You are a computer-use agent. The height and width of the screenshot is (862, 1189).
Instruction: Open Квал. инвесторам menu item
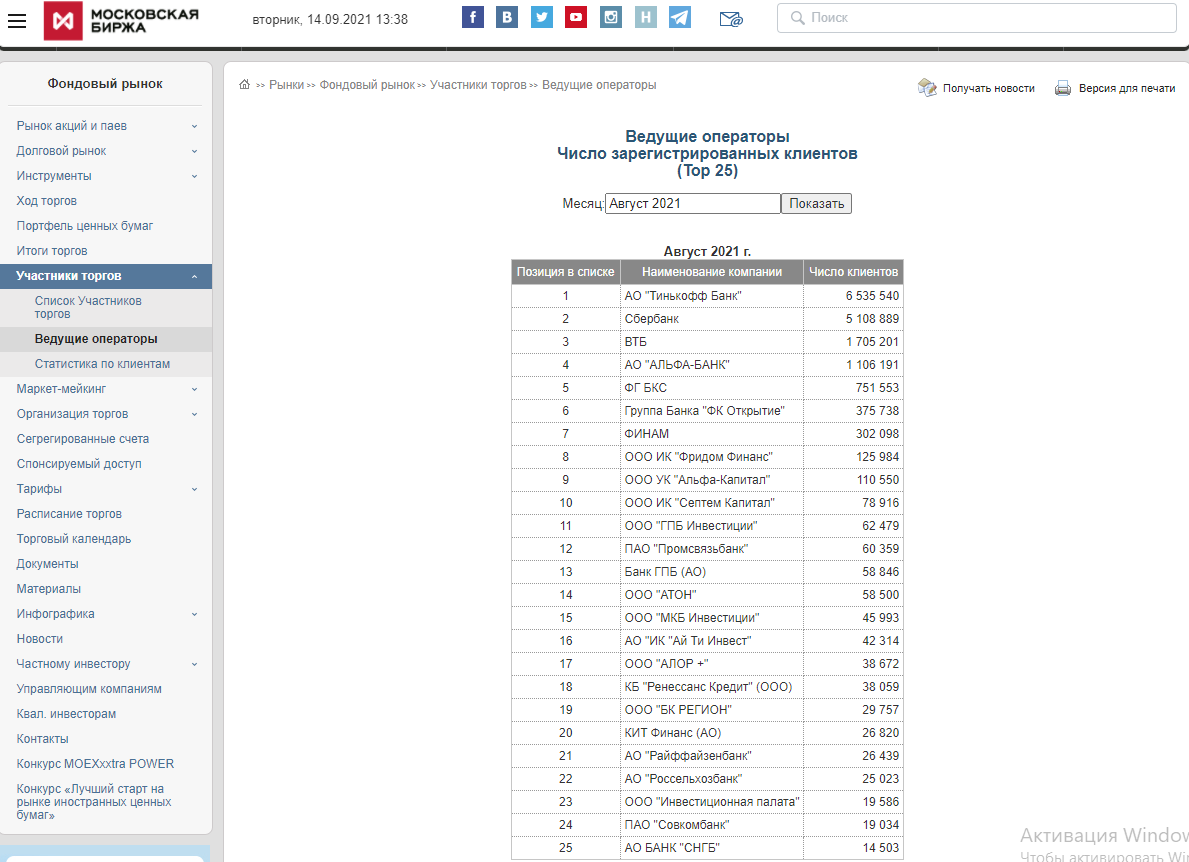(66, 714)
